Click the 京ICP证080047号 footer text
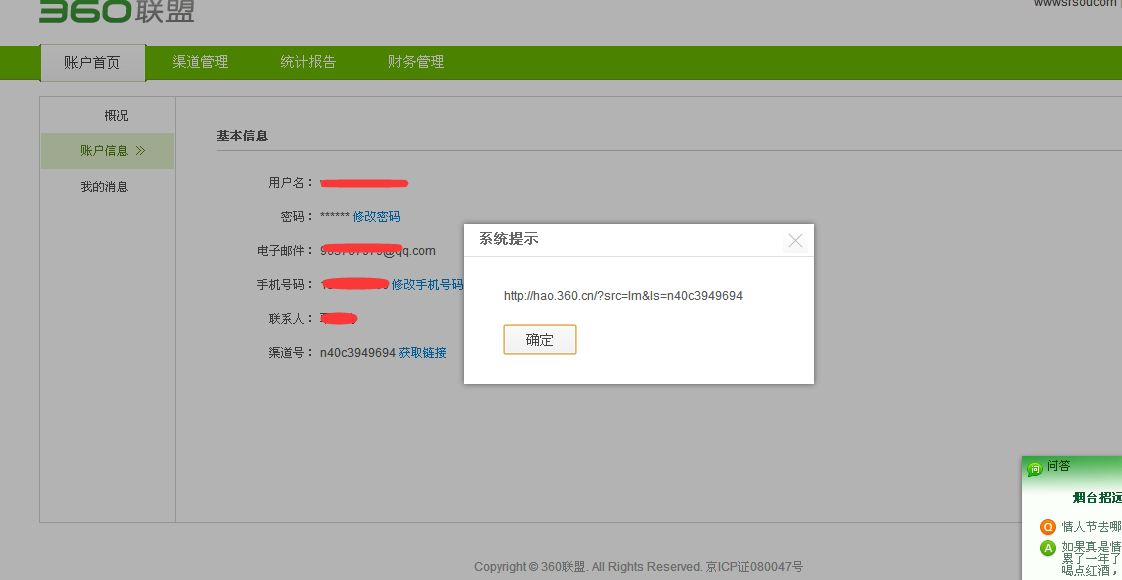 coord(754,567)
